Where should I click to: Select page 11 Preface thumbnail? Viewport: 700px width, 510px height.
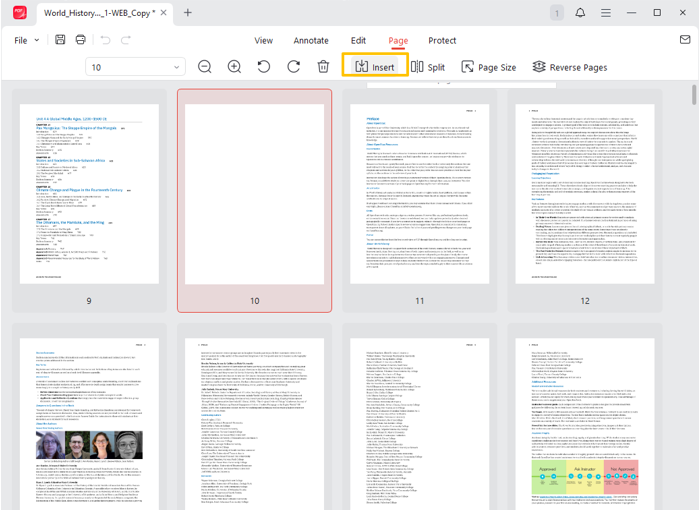tap(420, 201)
